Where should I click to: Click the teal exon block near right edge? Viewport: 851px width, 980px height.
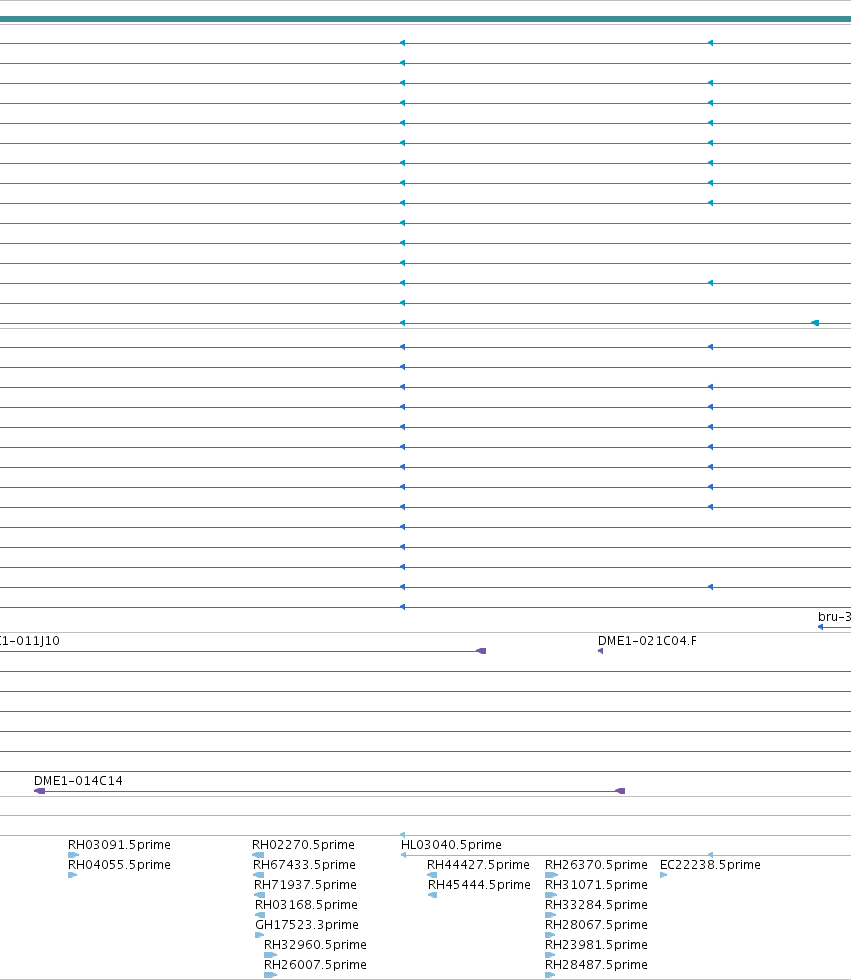(815, 323)
